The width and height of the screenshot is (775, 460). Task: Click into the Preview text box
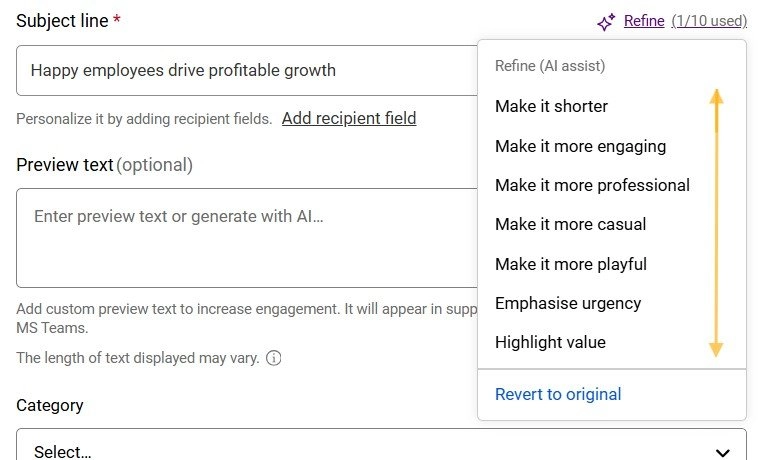pos(240,238)
